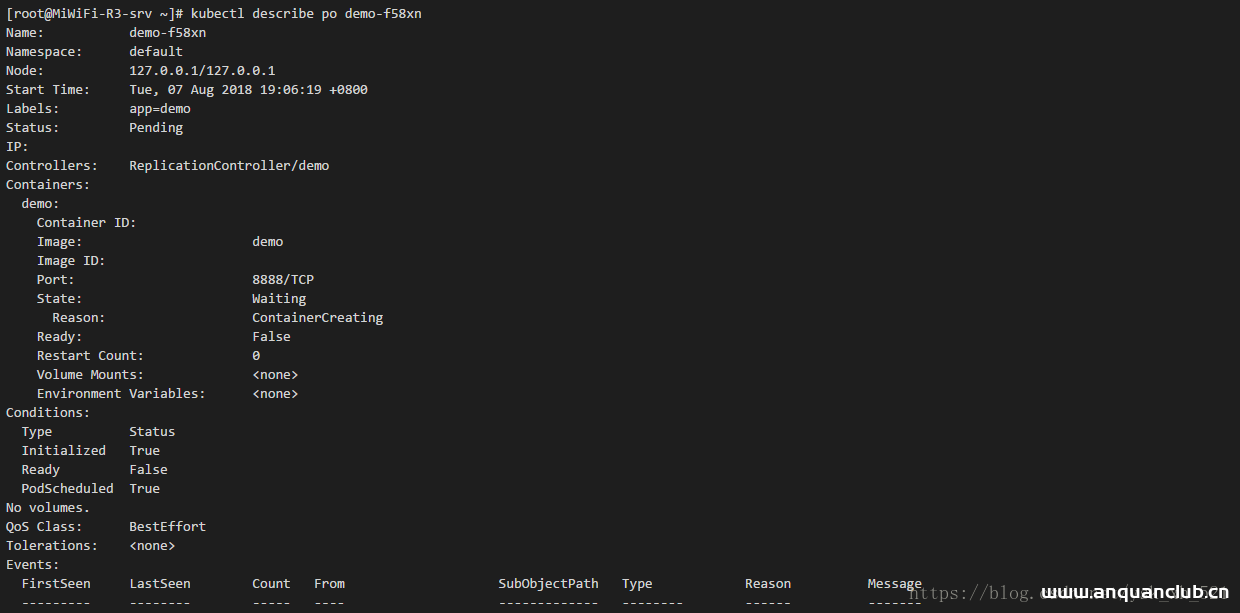
Task: Click the pod name demo-f58xn value
Action: click(167, 33)
